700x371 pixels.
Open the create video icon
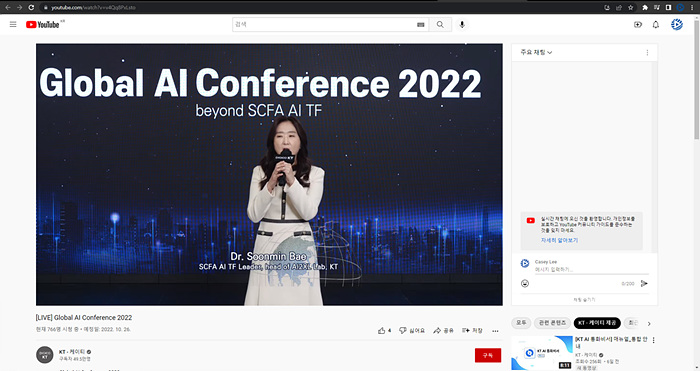pos(638,25)
